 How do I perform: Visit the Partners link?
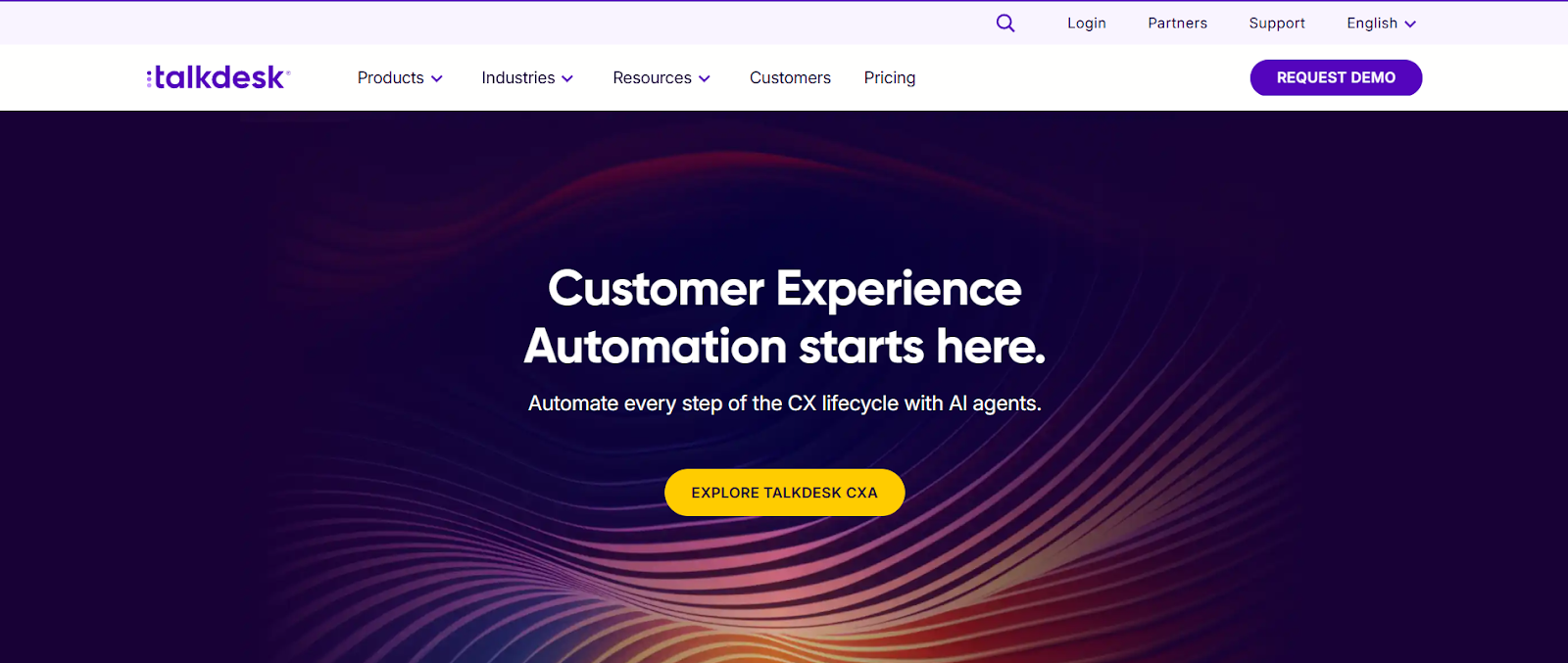(x=1178, y=23)
